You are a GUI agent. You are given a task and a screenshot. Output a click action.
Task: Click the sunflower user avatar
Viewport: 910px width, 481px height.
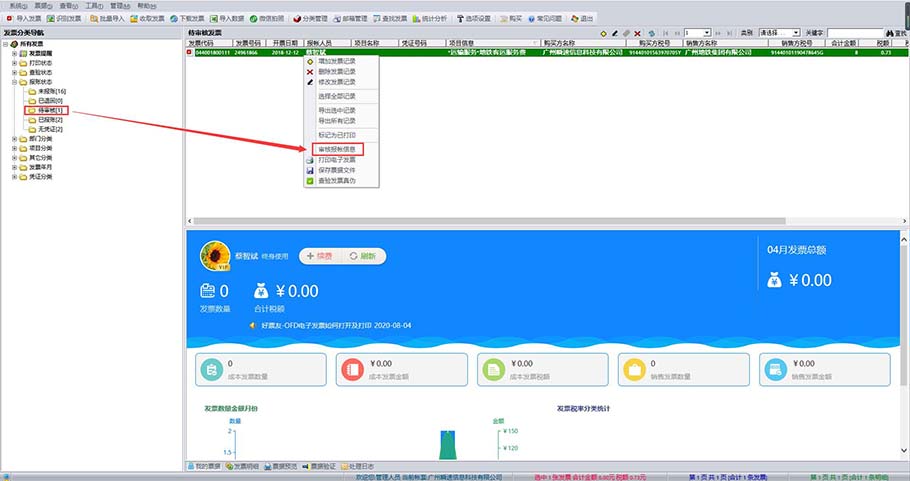(215, 256)
